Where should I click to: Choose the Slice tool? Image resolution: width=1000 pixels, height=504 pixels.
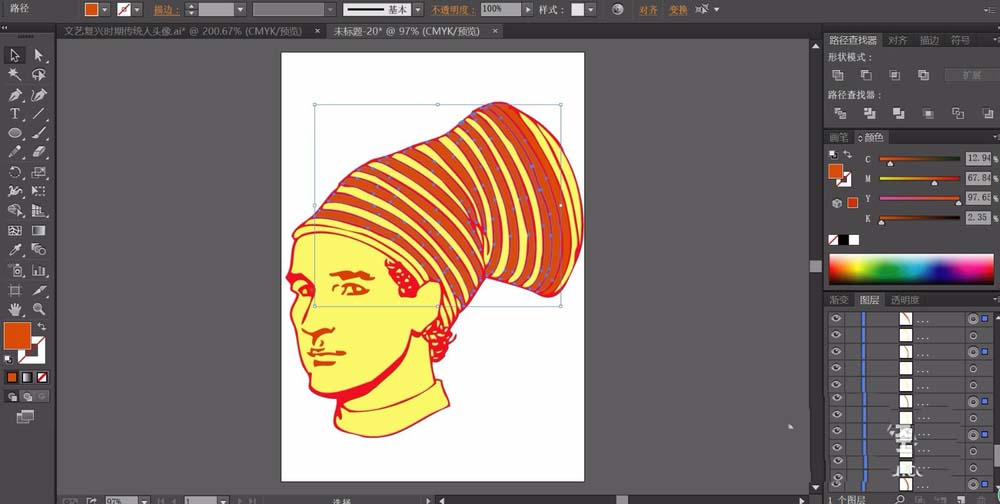pos(39,290)
